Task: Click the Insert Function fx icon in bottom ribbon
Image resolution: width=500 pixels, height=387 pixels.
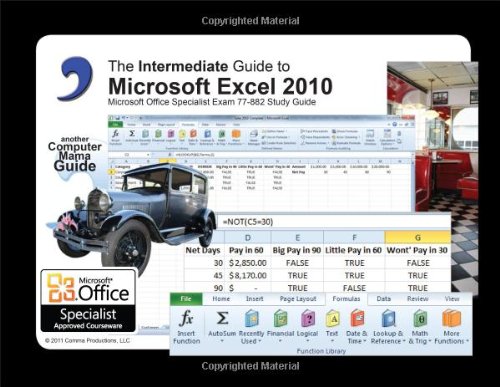Action: (x=186, y=319)
